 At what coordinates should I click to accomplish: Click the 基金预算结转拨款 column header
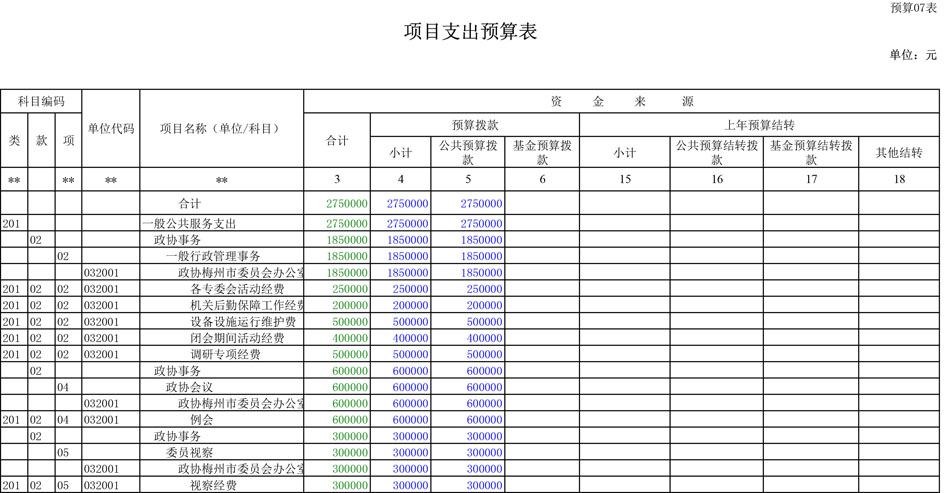[x=811, y=153]
